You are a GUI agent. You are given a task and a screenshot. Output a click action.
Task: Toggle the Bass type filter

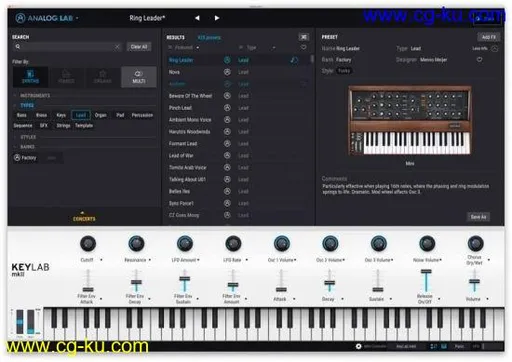click(22, 115)
